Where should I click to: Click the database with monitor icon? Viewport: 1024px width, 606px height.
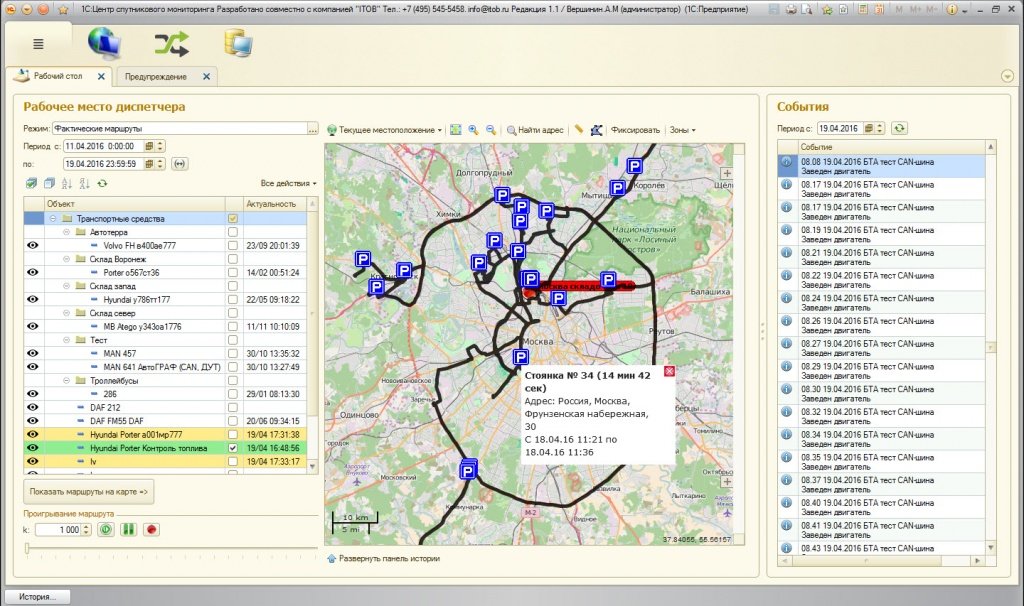pos(238,43)
